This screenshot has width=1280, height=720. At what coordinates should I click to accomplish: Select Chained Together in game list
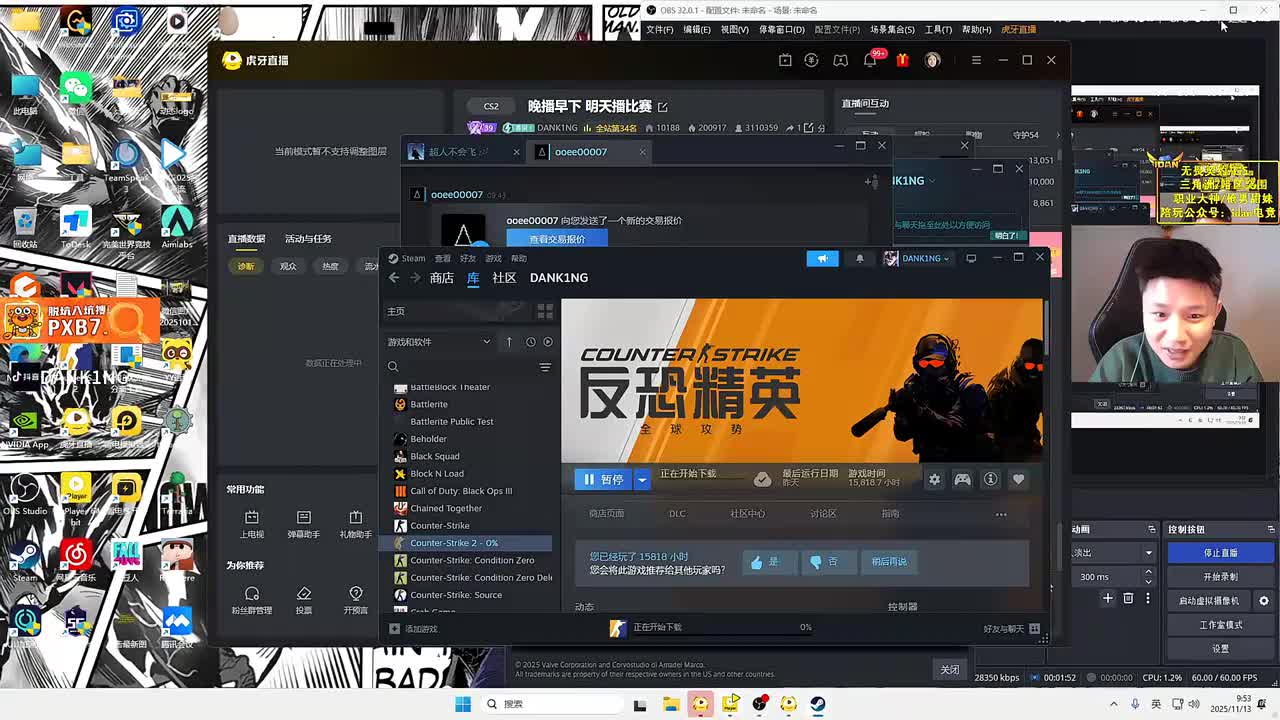coord(446,508)
